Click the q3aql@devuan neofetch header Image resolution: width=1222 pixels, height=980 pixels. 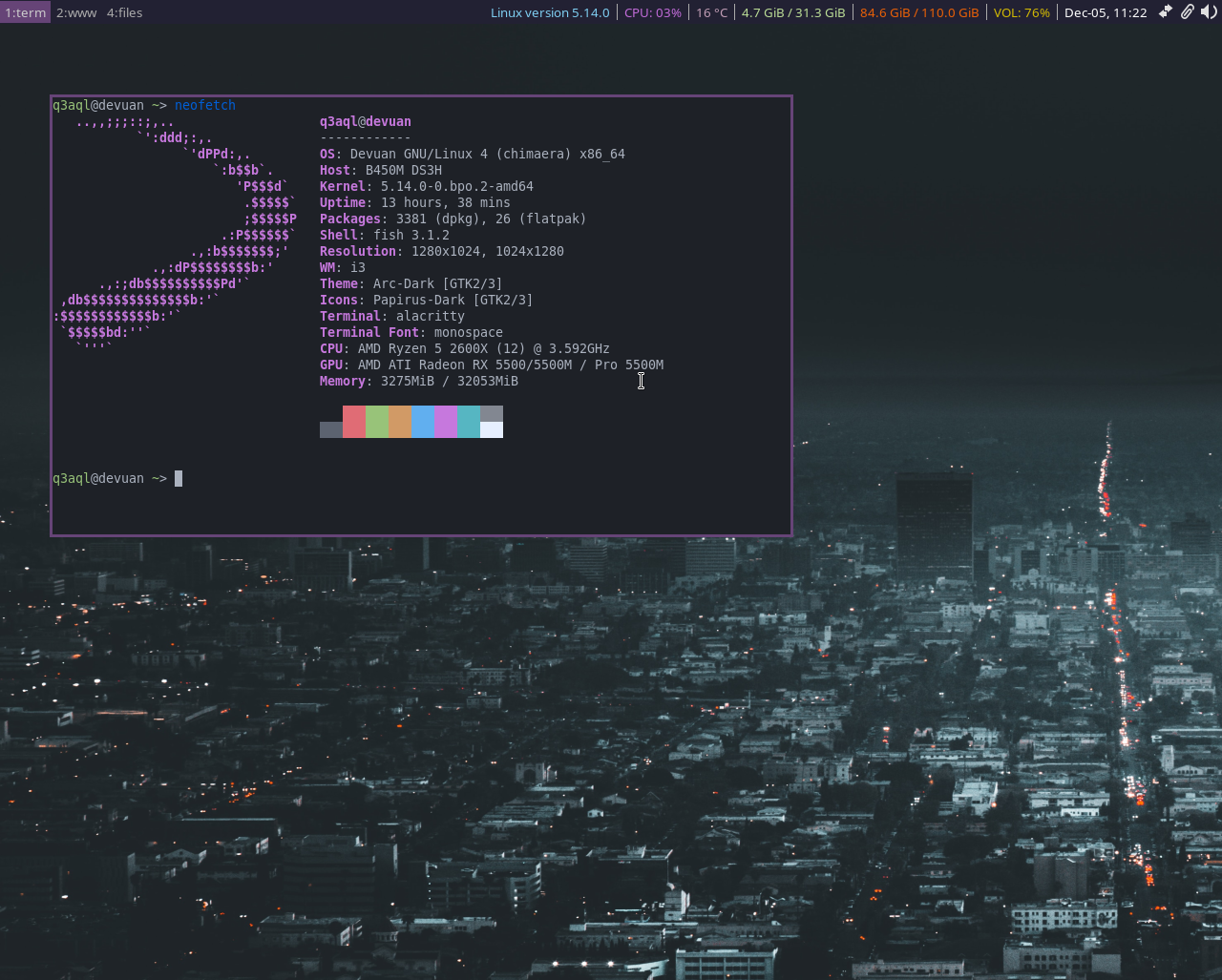coord(366,121)
